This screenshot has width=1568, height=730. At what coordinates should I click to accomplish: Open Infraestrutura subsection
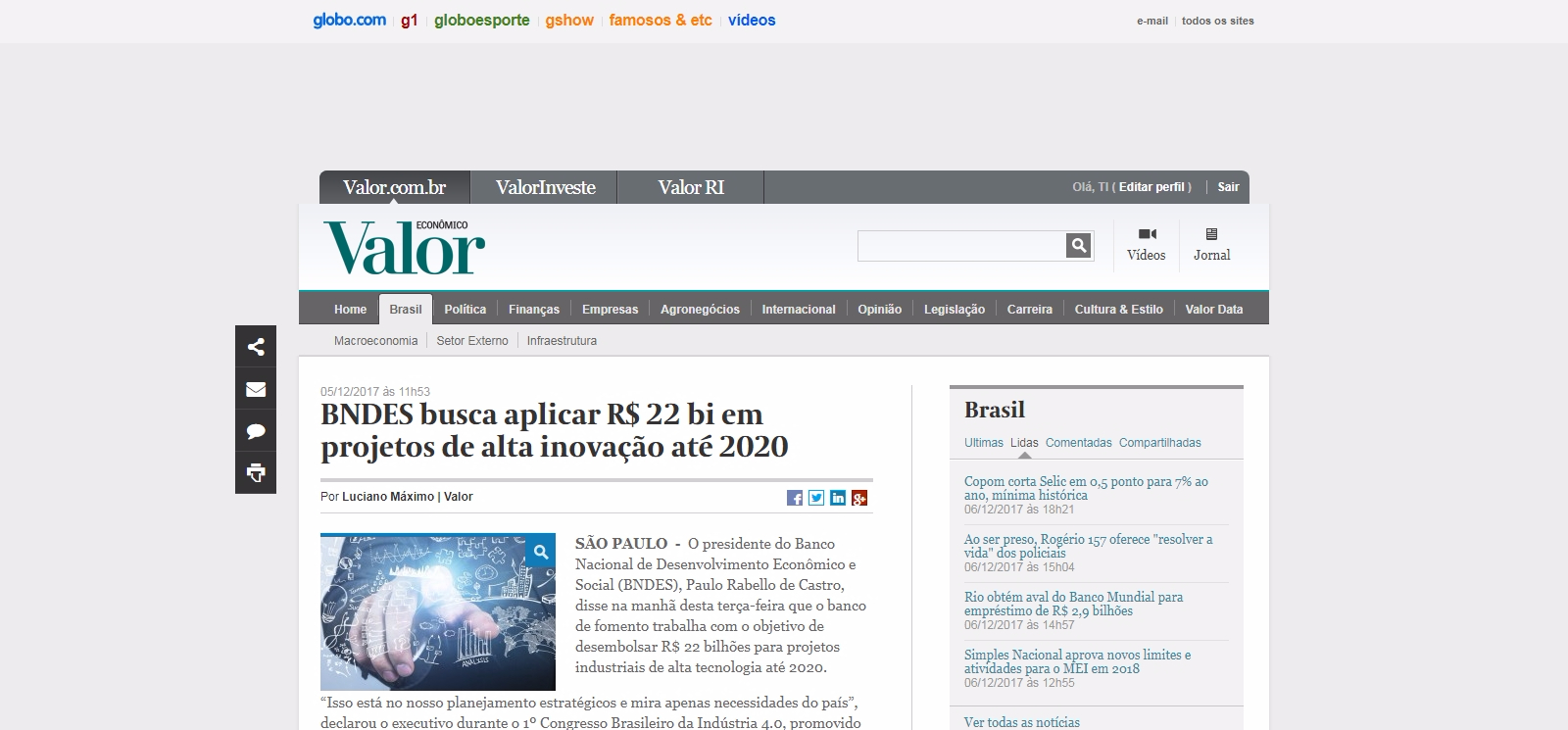tap(562, 341)
